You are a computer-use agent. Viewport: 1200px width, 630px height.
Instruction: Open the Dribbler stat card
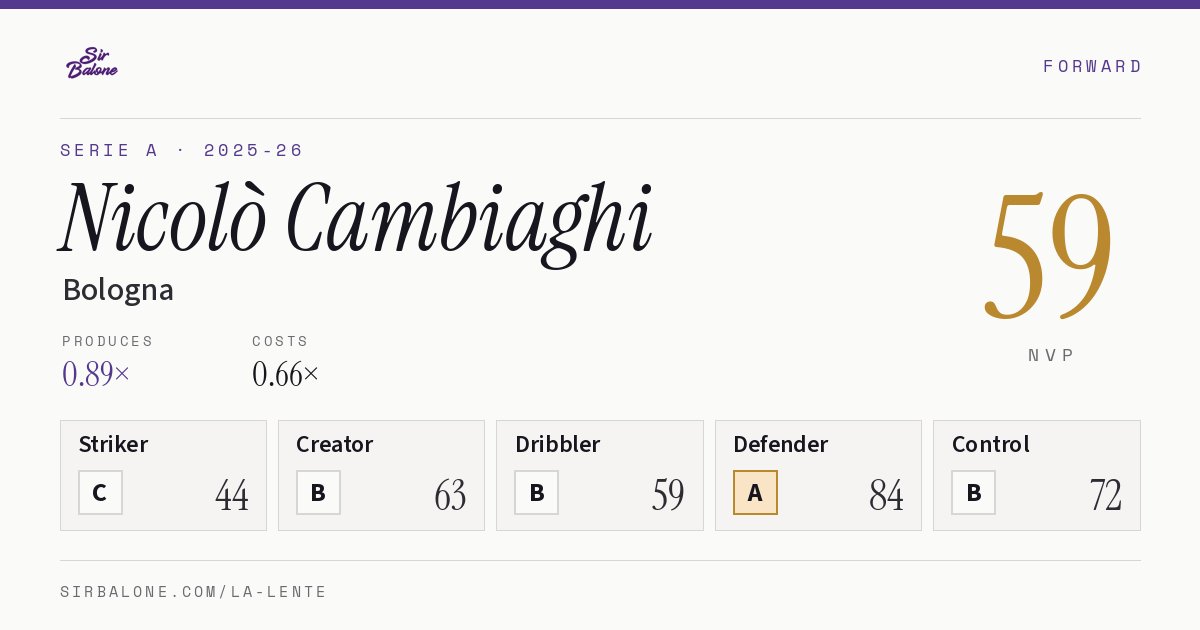[600, 475]
